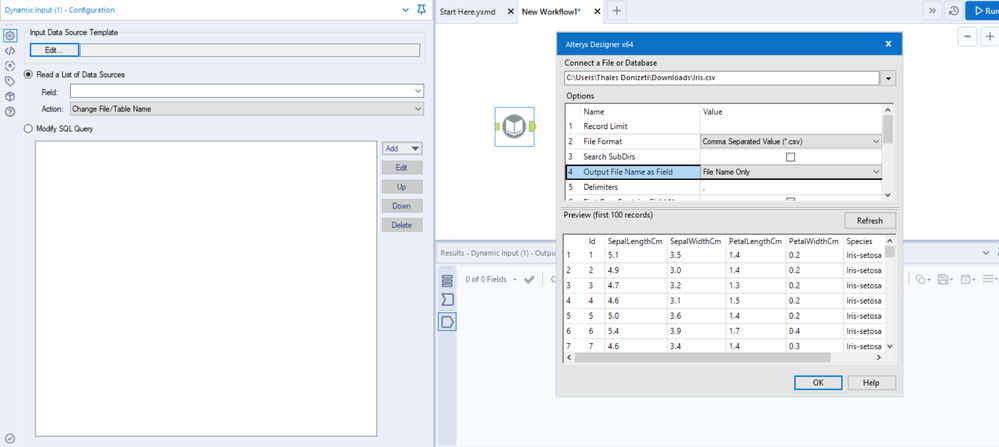Open the Help question mark icon

tap(10, 111)
